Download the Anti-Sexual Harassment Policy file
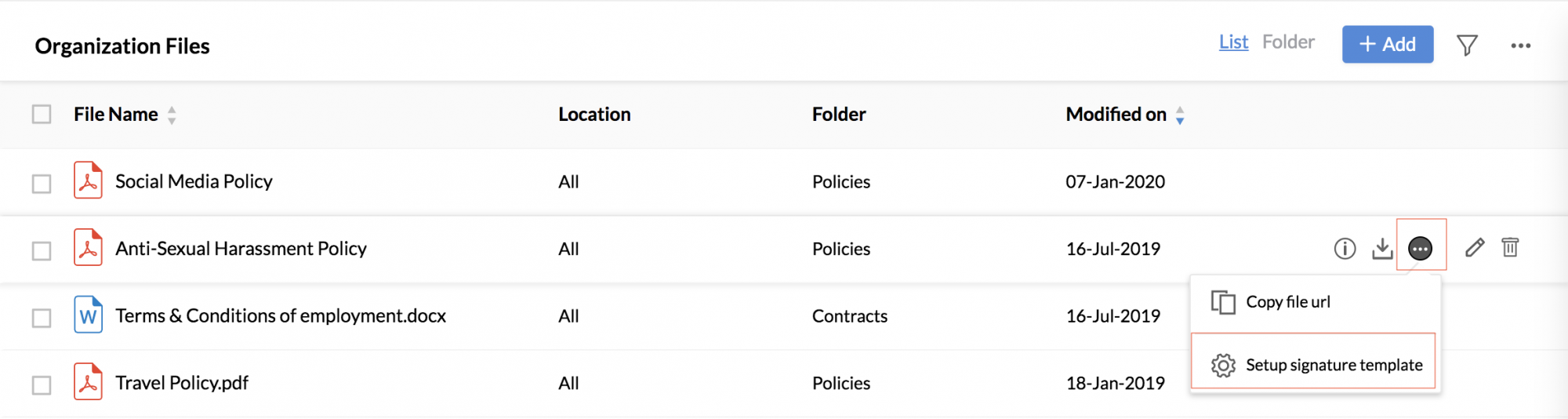The height and width of the screenshot is (419, 1568). point(1382,249)
